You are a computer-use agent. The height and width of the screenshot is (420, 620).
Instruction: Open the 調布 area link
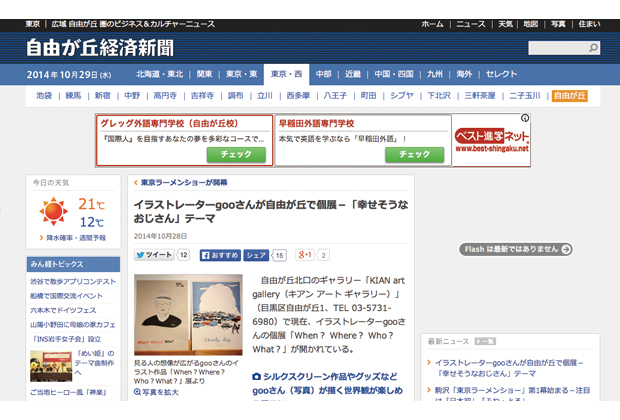click(235, 96)
